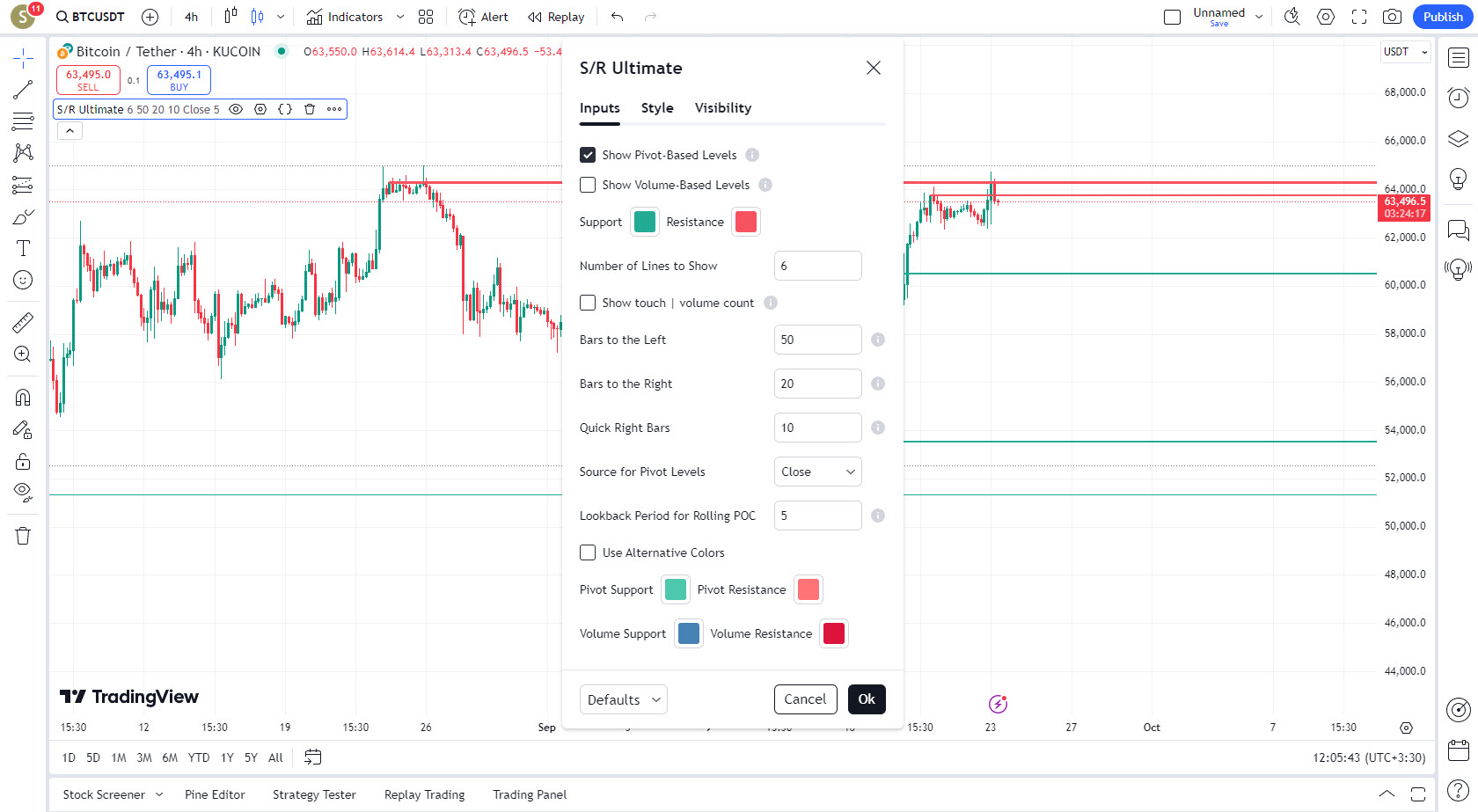Open Source for Pivot Levels dropdown
Image resolution: width=1478 pixels, height=812 pixels.
click(x=817, y=472)
